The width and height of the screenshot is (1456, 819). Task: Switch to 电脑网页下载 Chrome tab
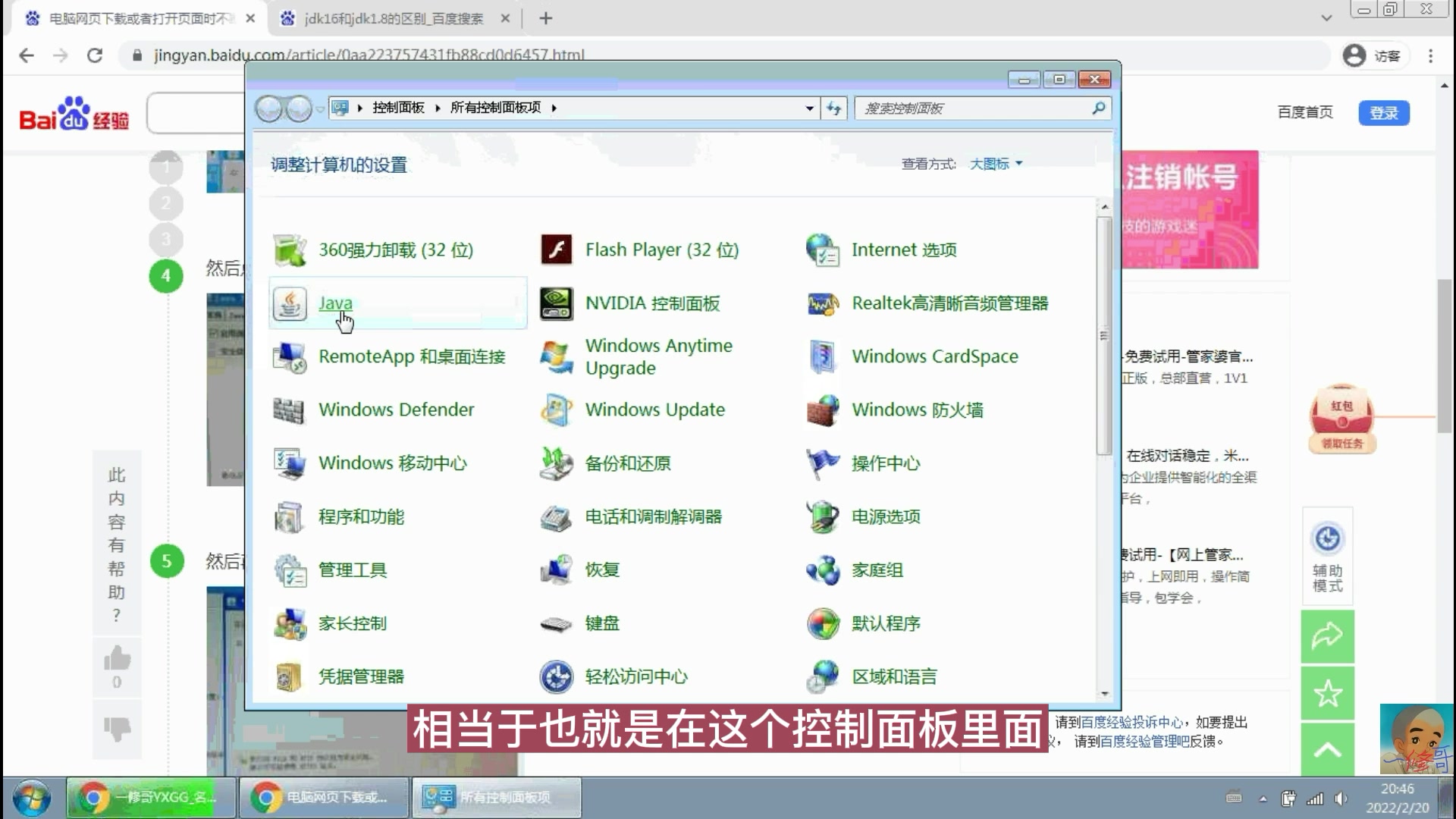pyautogui.click(x=138, y=18)
